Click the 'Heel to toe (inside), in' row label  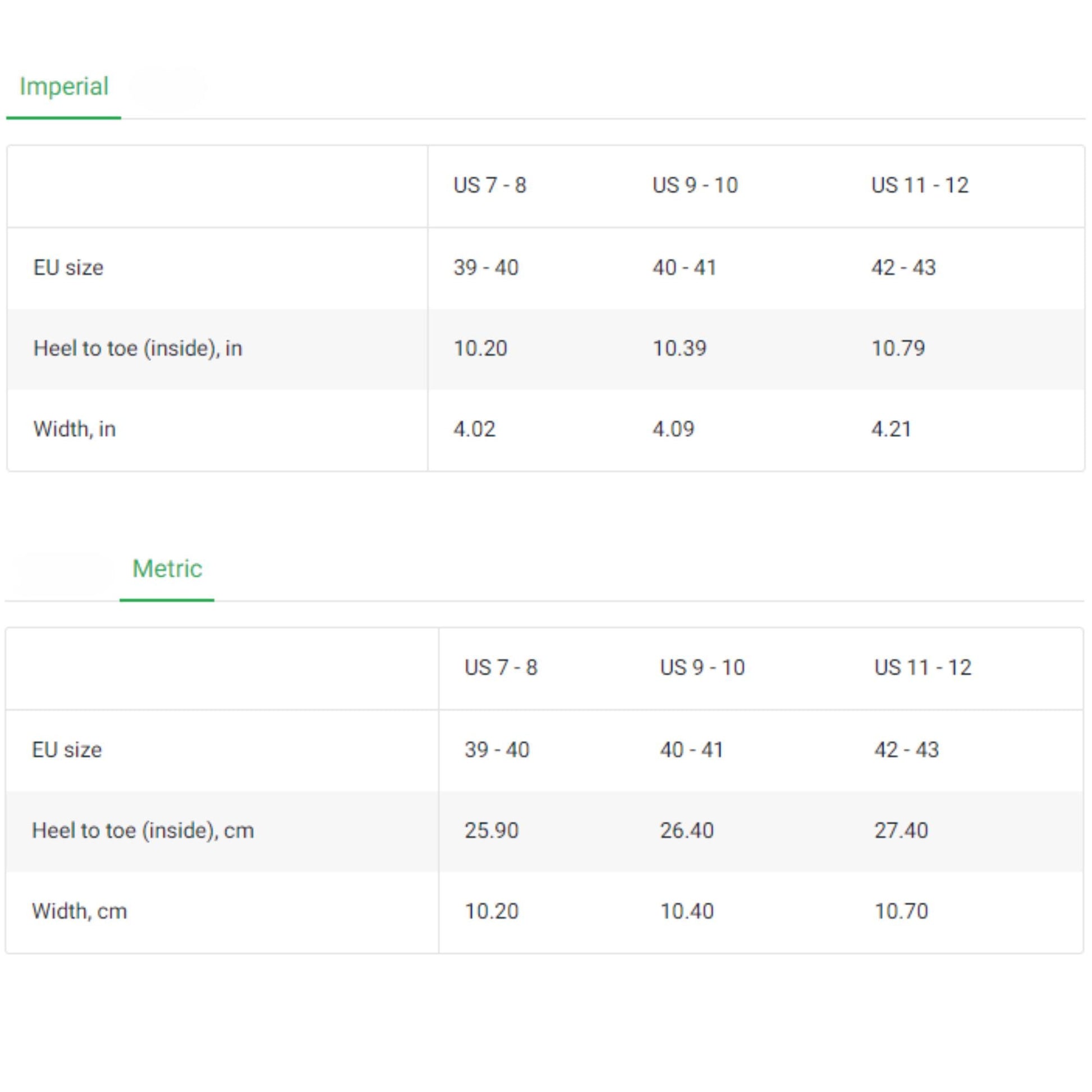pyautogui.click(x=137, y=348)
